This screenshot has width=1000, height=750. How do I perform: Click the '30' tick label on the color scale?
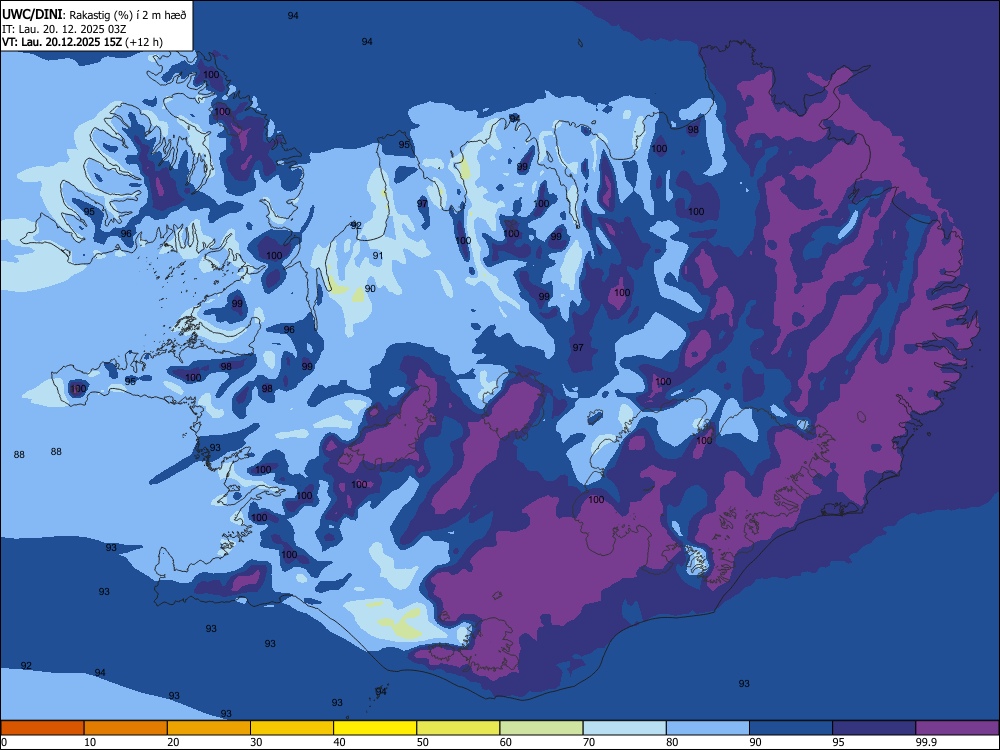[x=256, y=742]
